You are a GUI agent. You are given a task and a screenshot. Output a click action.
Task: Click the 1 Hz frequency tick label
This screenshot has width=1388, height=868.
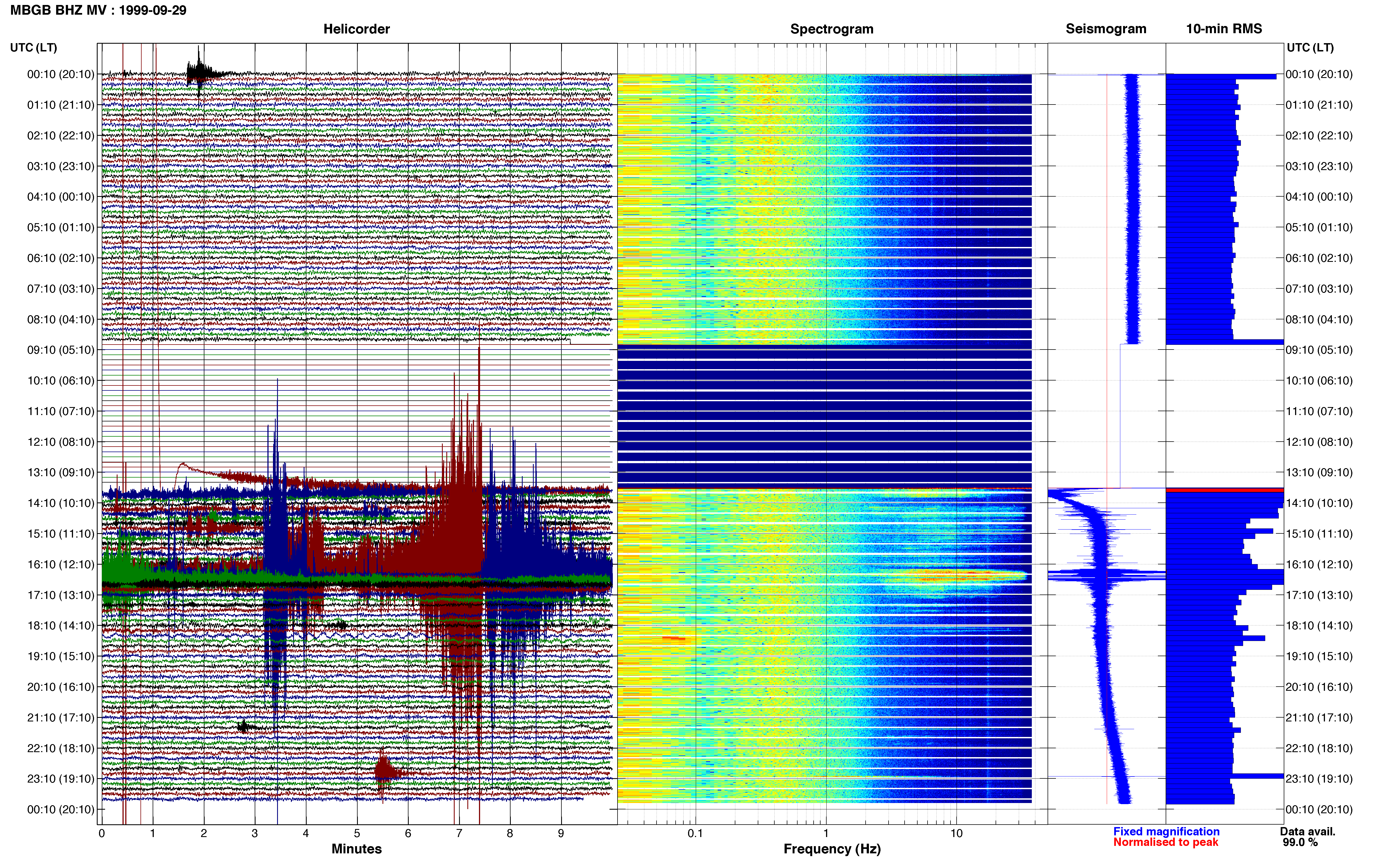(x=826, y=833)
